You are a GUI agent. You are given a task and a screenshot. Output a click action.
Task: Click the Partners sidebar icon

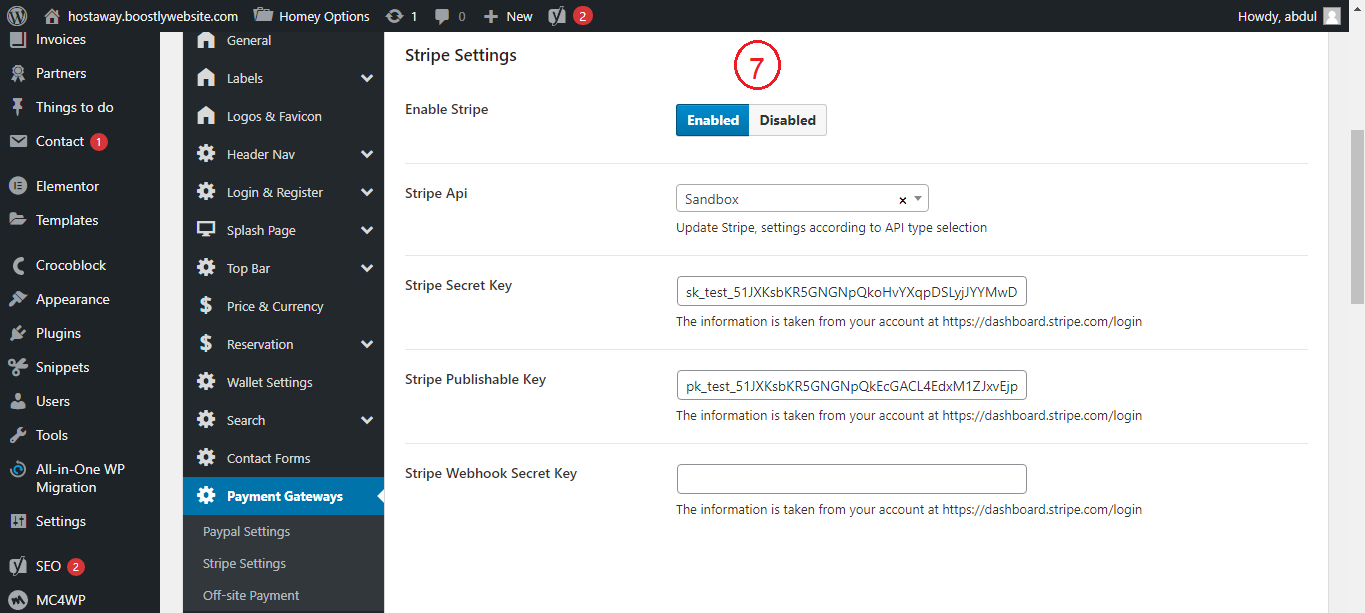pyautogui.click(x=17, y=73)
